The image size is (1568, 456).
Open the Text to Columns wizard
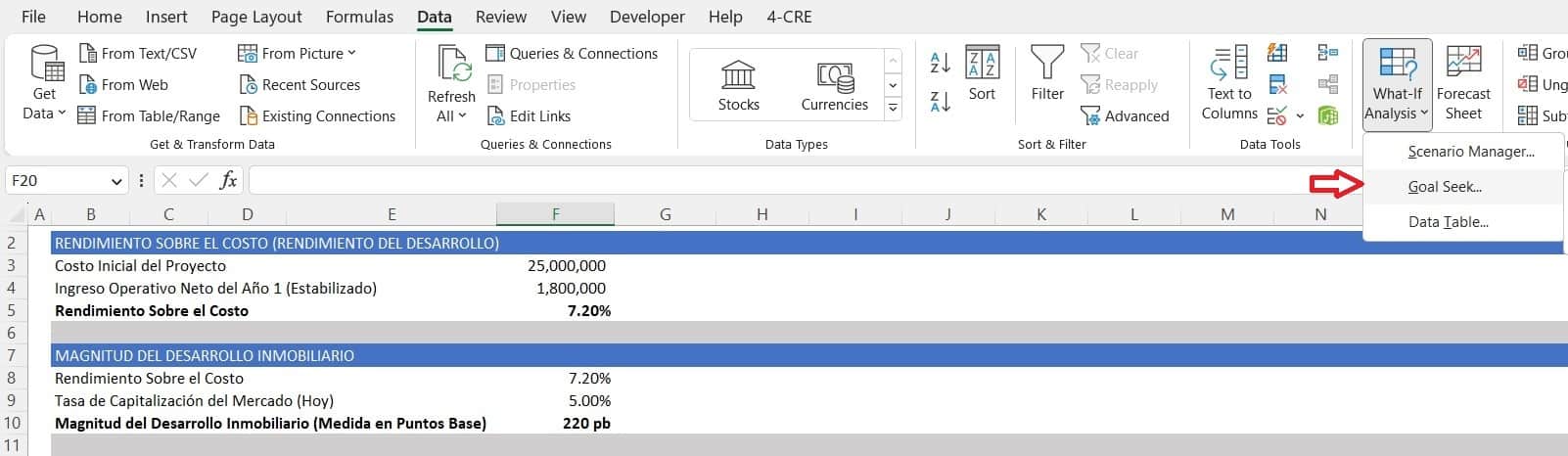(1229, 83)
